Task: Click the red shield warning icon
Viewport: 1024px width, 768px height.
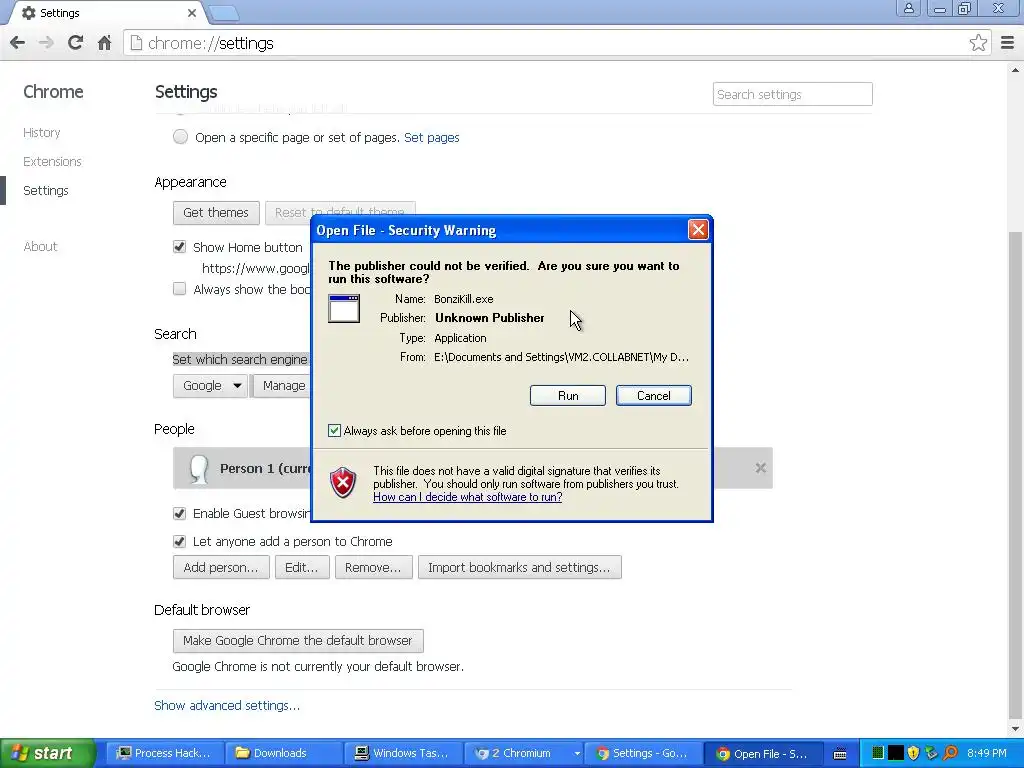Action: click(x=343, y=483)
